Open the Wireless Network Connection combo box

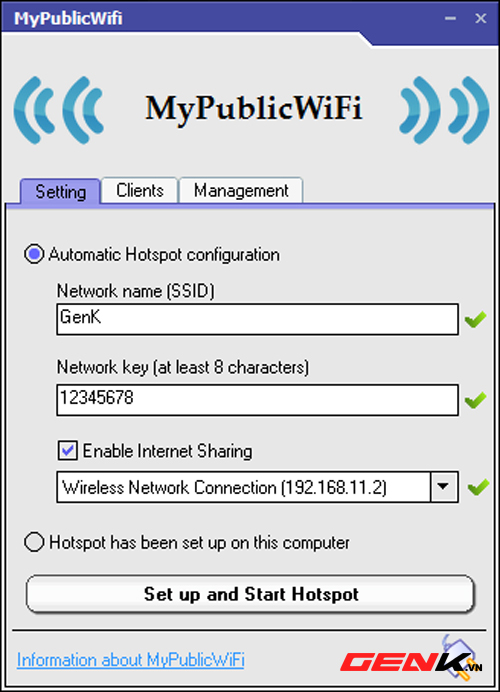(257, 487)
